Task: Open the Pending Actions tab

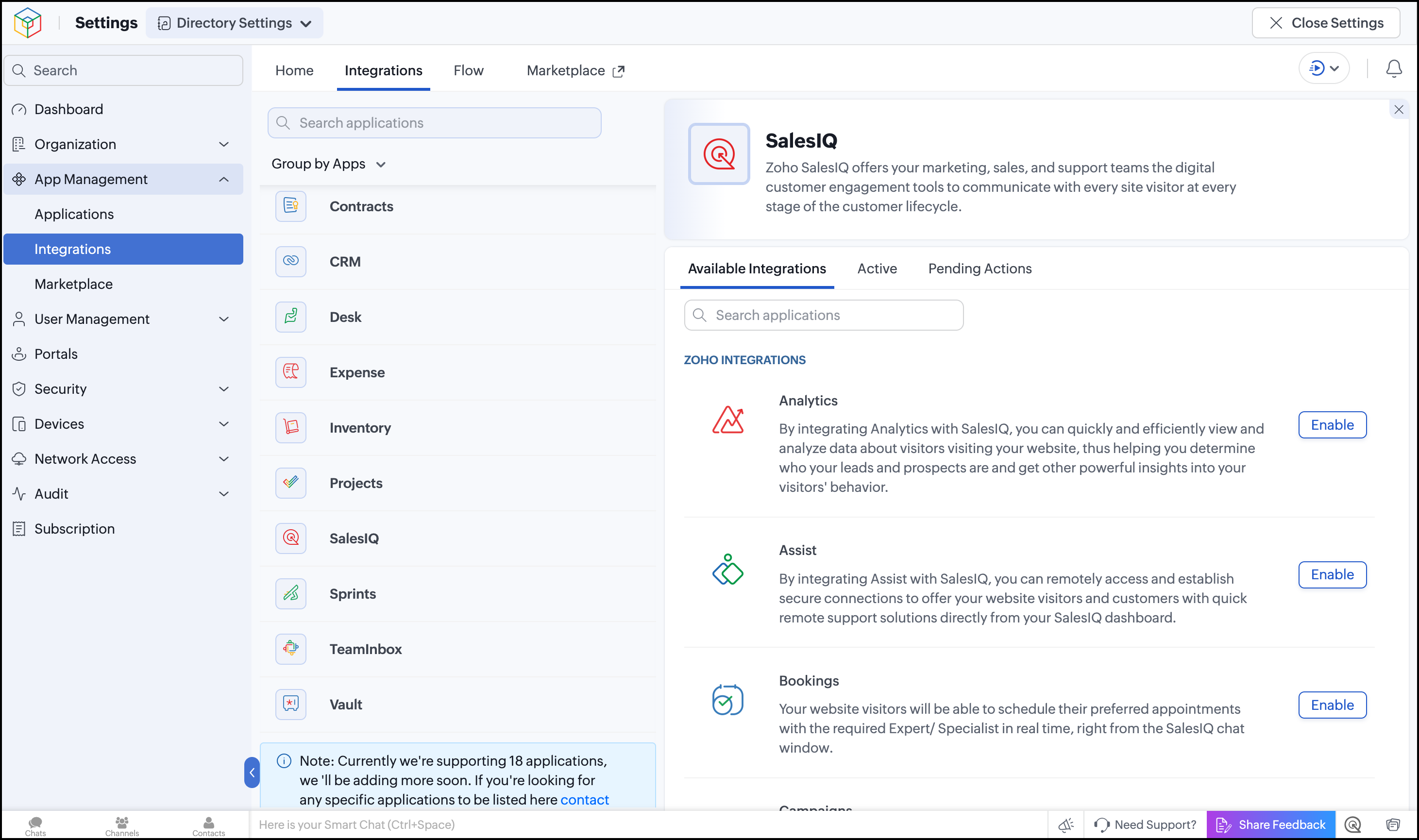Action: point(980,269)
